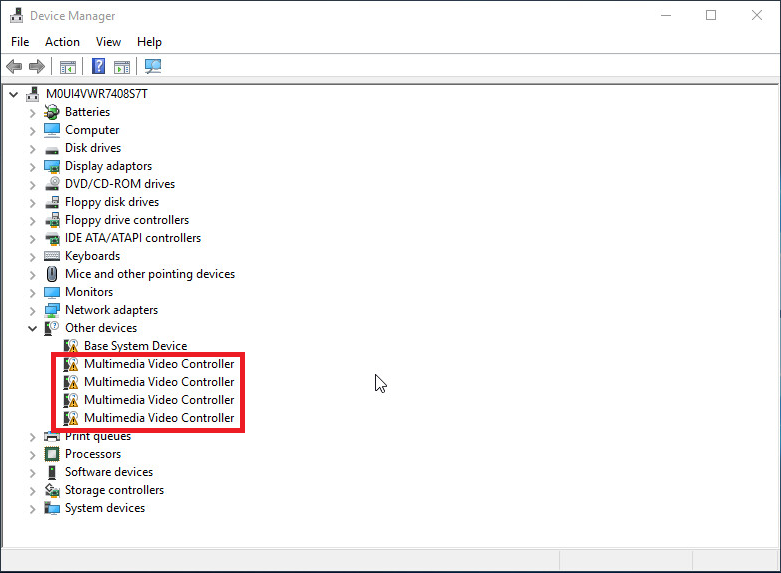Open the Action menu
Image resolution: width=781 pixels, height=573 pixels.
(x=62, y=42)
